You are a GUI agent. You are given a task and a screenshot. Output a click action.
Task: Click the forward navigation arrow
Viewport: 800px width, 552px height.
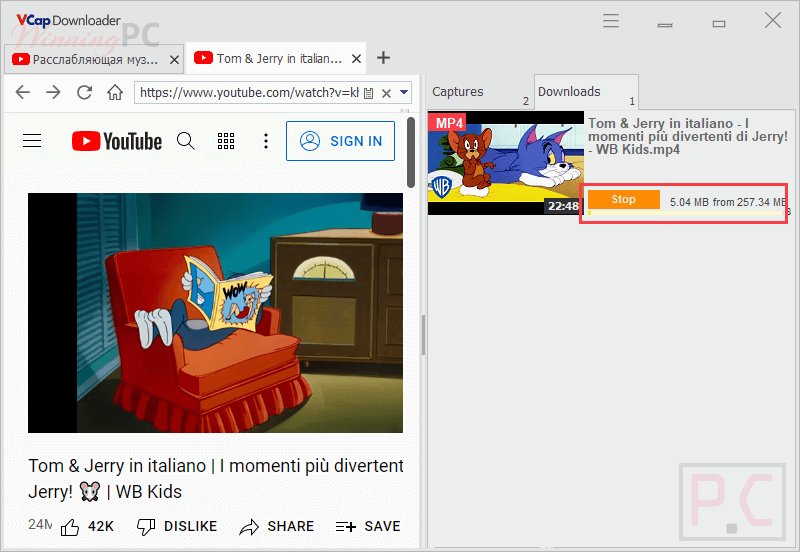tap(53, 93)
